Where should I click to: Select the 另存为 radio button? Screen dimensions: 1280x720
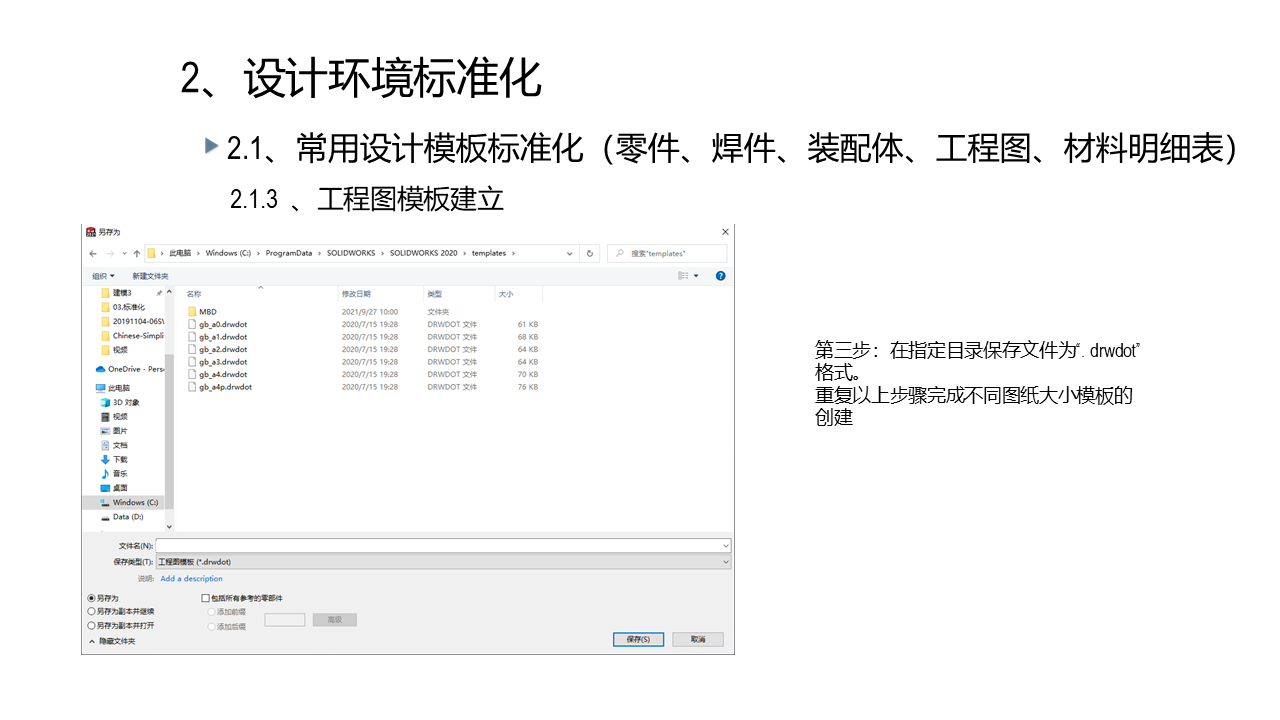point(92,598)
